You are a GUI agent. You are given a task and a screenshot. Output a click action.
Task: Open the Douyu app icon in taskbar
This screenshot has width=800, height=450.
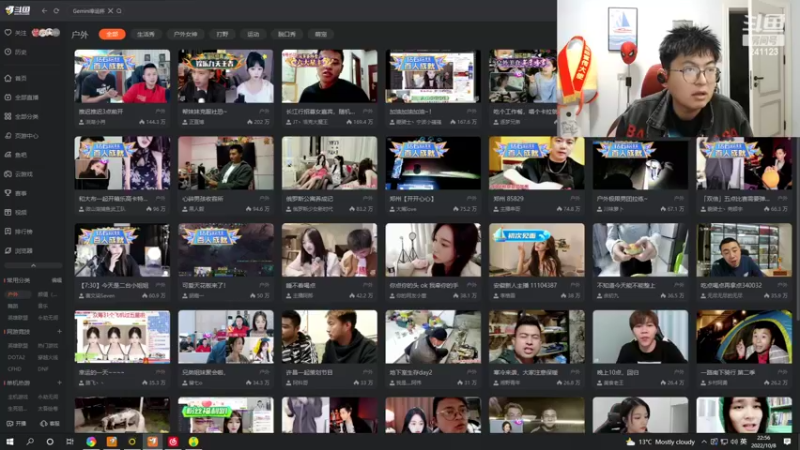coord(153,441)
